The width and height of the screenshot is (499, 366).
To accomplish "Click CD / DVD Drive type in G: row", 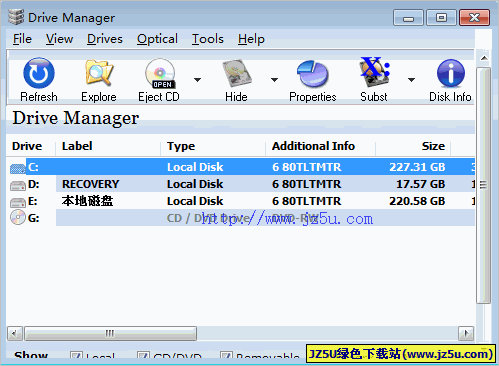I will click(x=208, y=218).
